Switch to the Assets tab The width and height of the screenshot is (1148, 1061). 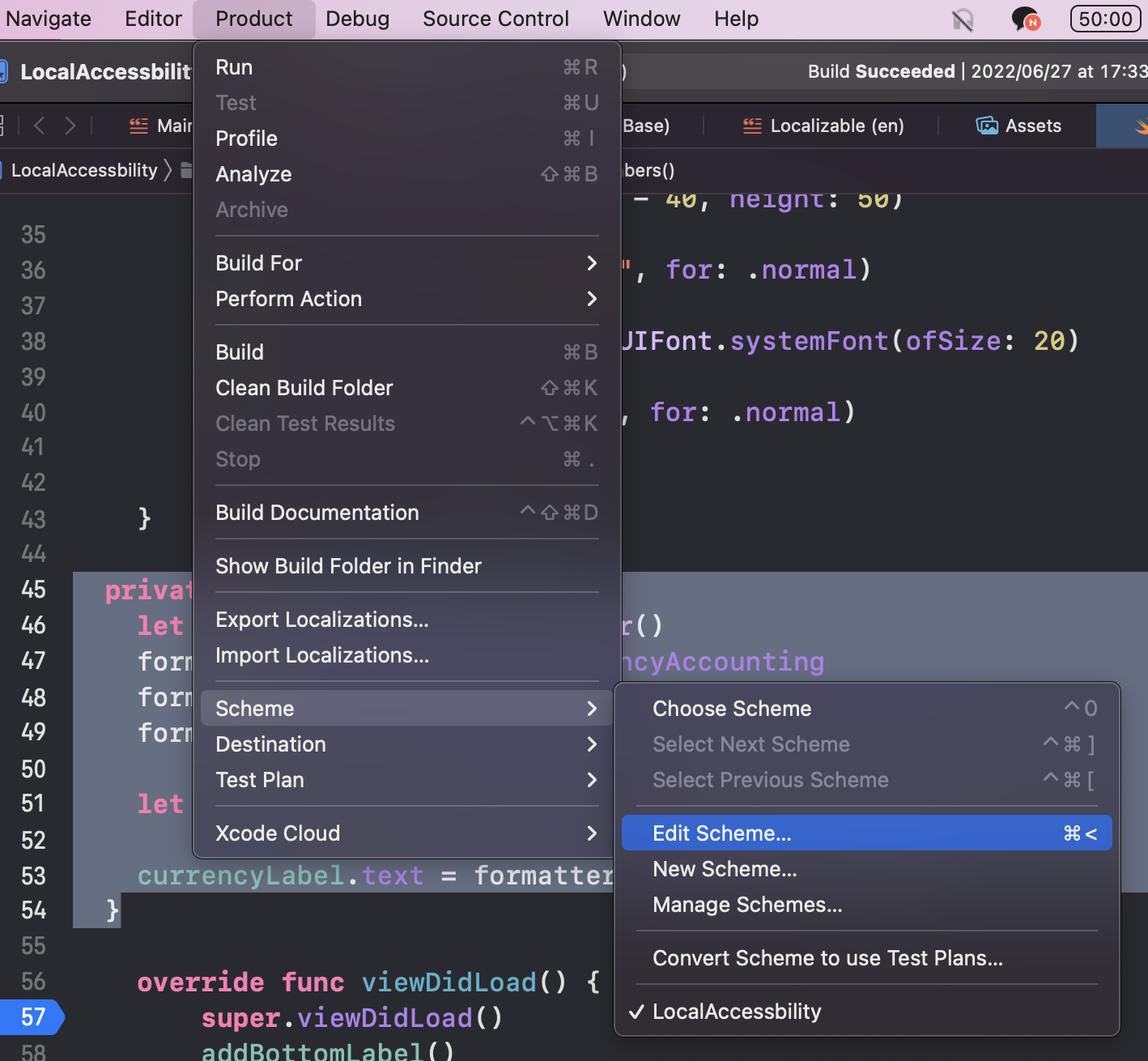tap(1018, 126)
